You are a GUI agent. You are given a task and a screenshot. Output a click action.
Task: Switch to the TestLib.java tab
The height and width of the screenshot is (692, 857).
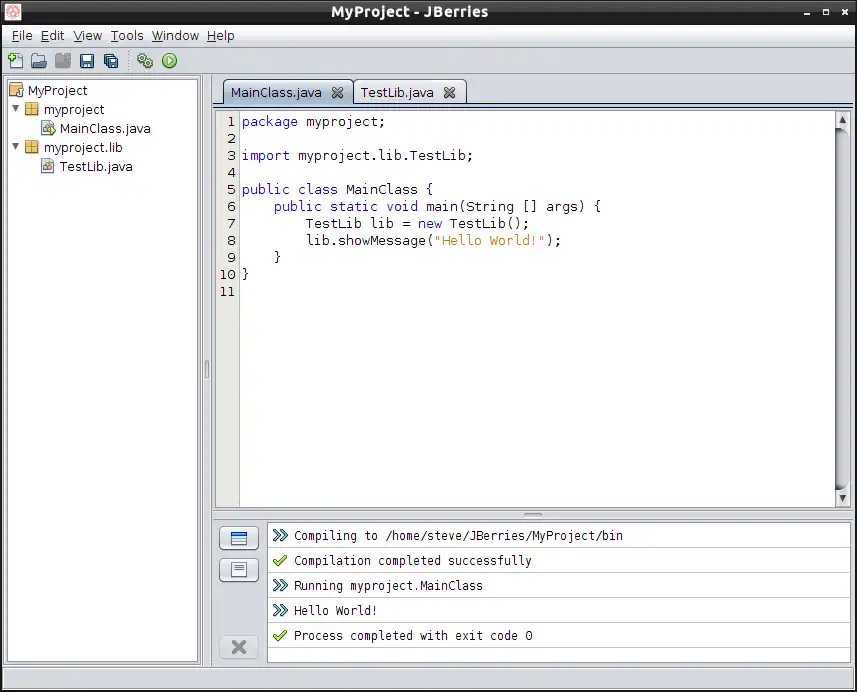[397, 92]
